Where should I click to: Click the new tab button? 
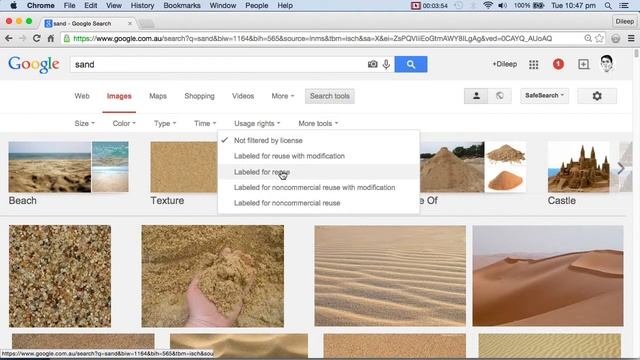click(147, 24)
